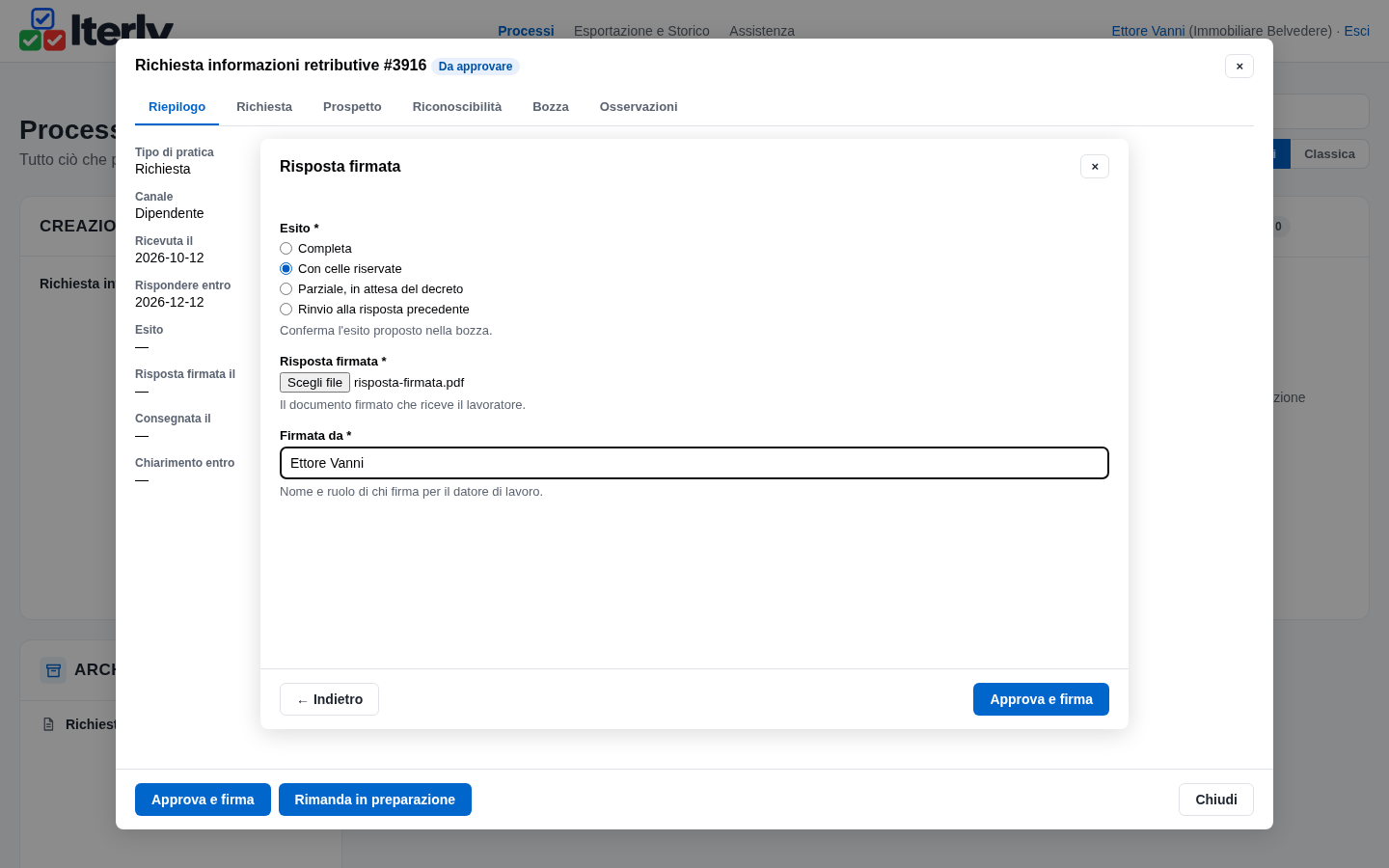The width and height of the screenshot is (1389, 868).
Task: Click the document icon in the archive list
Action: [48, 724]
